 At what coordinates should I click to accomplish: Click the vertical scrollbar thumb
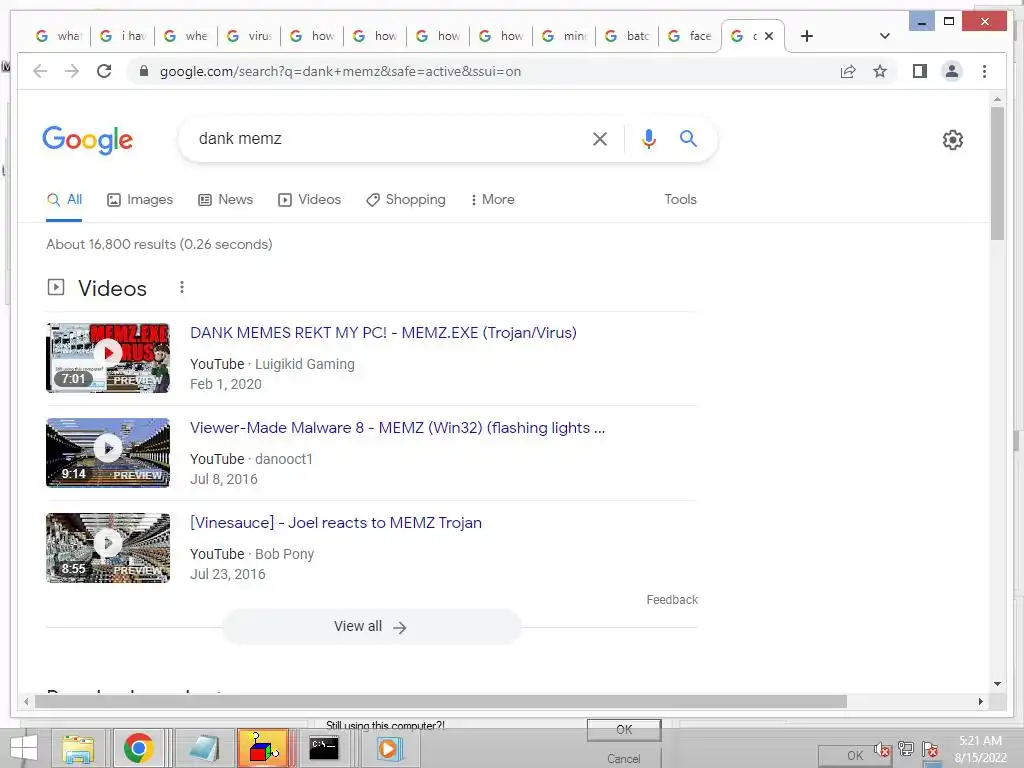coord(997,173)
